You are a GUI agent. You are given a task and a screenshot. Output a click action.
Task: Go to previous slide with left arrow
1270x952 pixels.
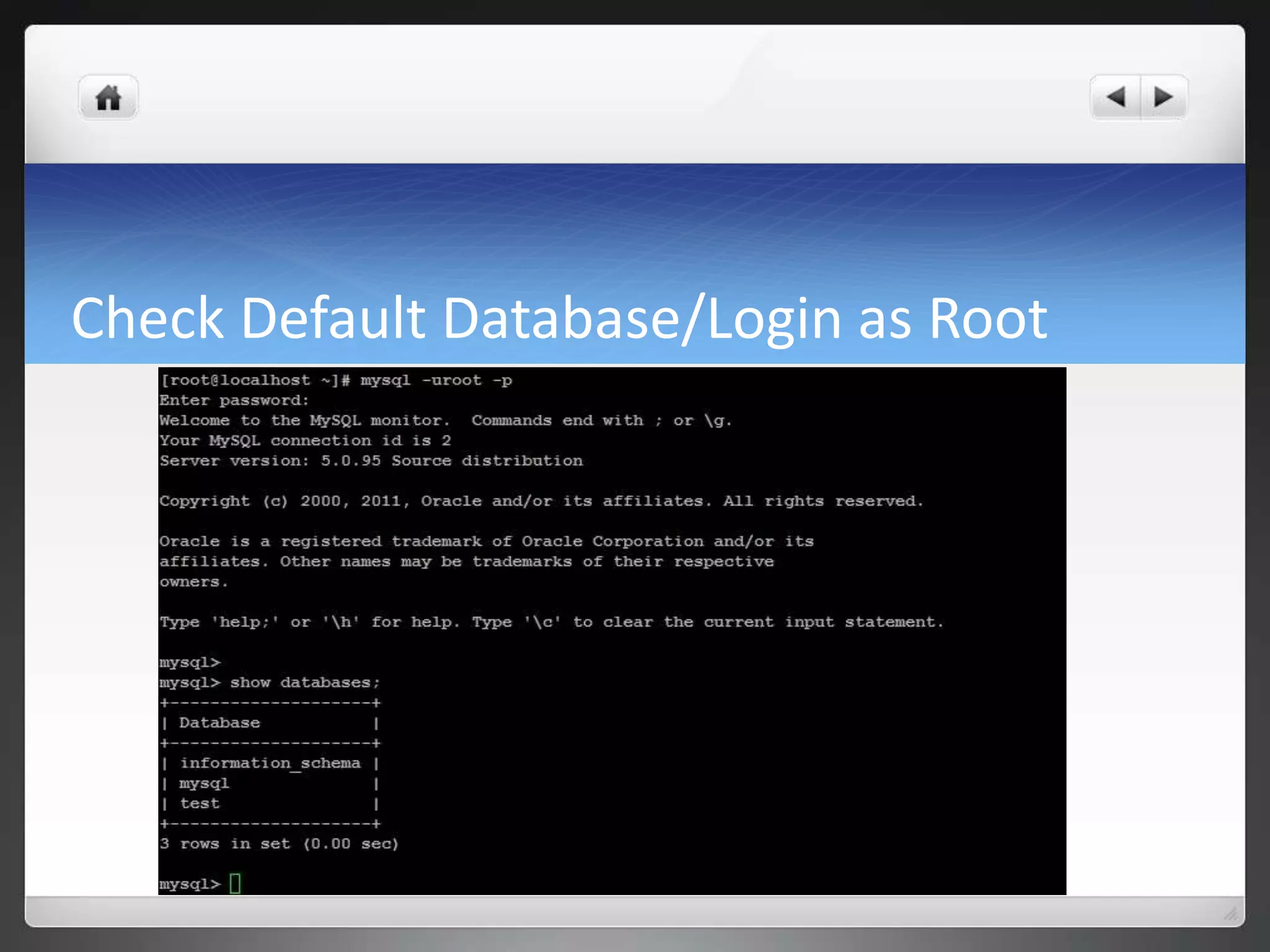pos(1116,97)
